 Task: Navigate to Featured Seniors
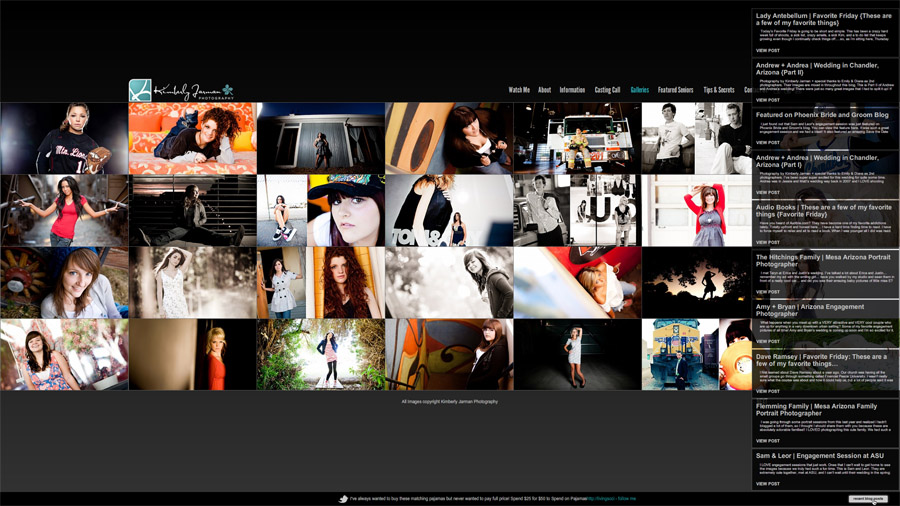pos(676,89)
